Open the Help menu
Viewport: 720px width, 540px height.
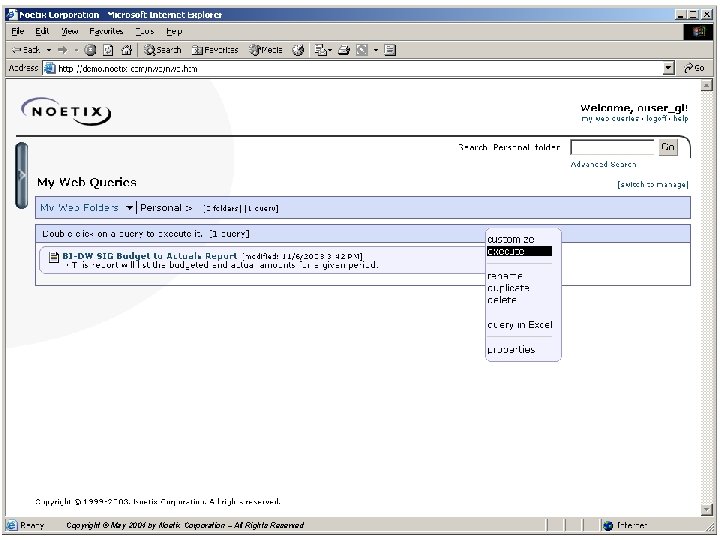(174, 31)
